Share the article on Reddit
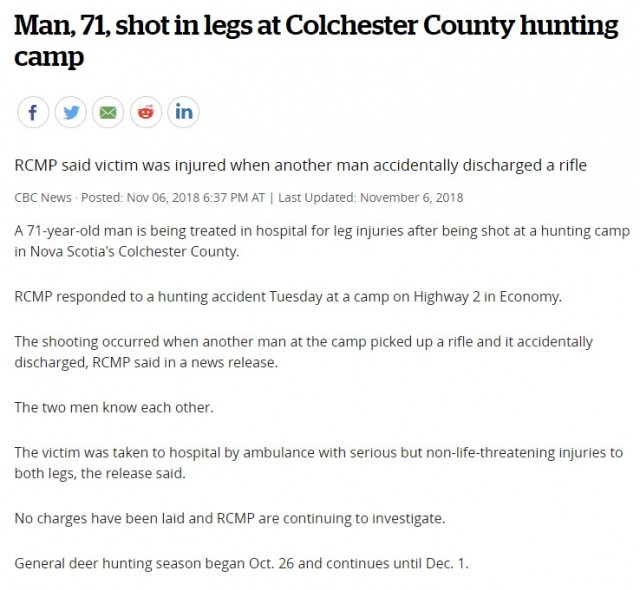Viewport: 640px width, 590px height. coord(146,112)
